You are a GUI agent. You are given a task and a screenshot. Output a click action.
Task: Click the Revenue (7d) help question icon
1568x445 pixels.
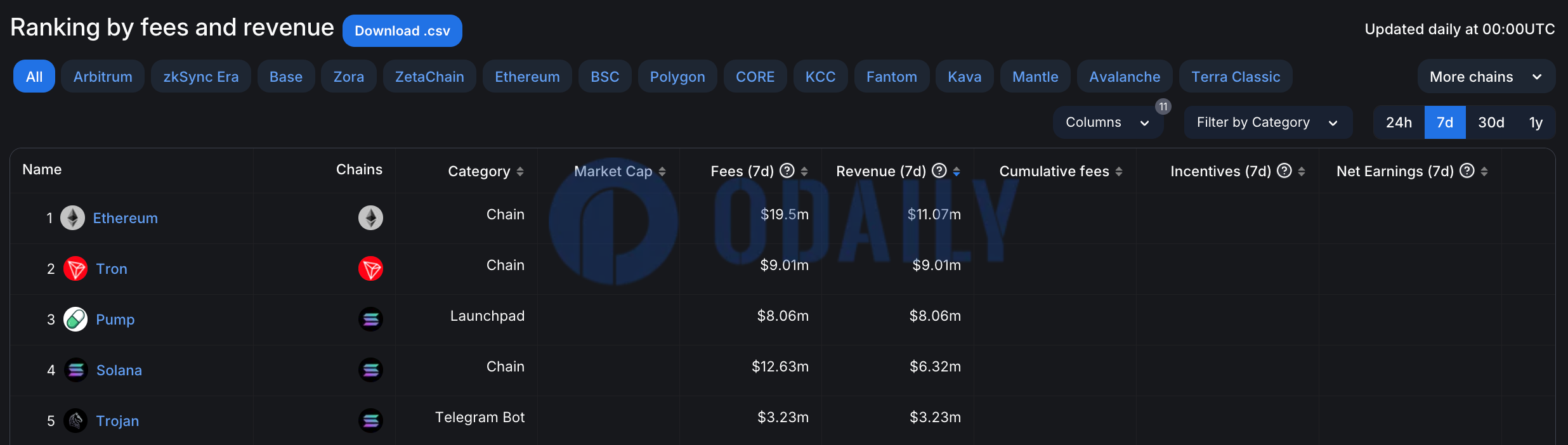coord(939,171)
